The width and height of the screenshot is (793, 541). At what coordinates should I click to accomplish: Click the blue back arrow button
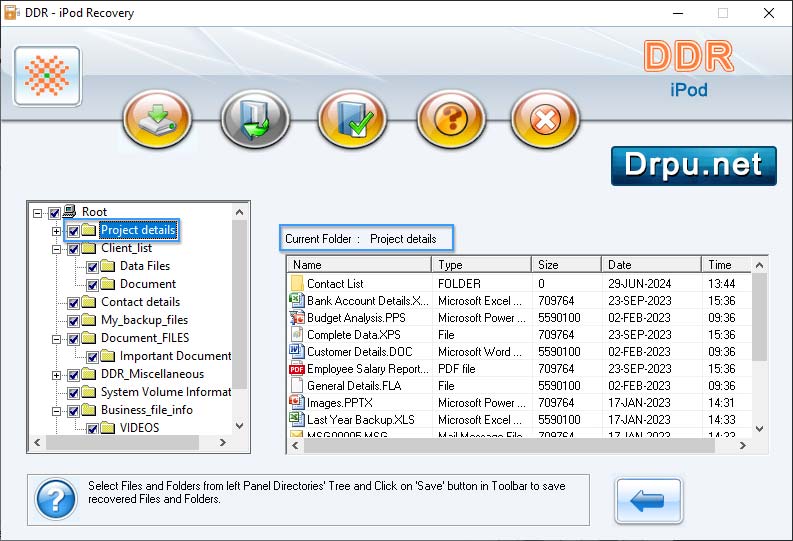click(648, 501)
